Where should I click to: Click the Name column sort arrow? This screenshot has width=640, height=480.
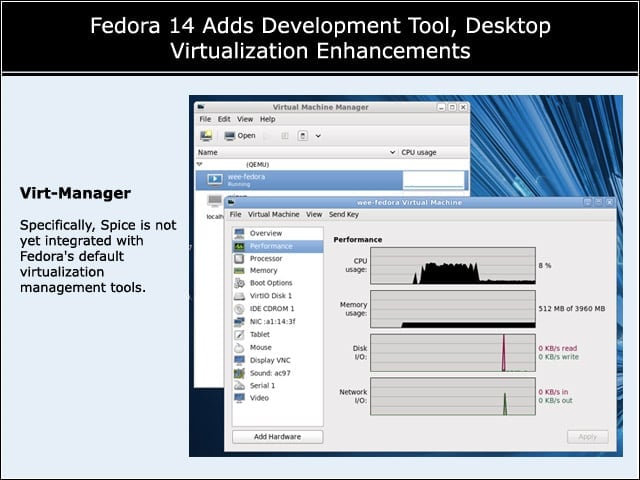pos(392,152)
